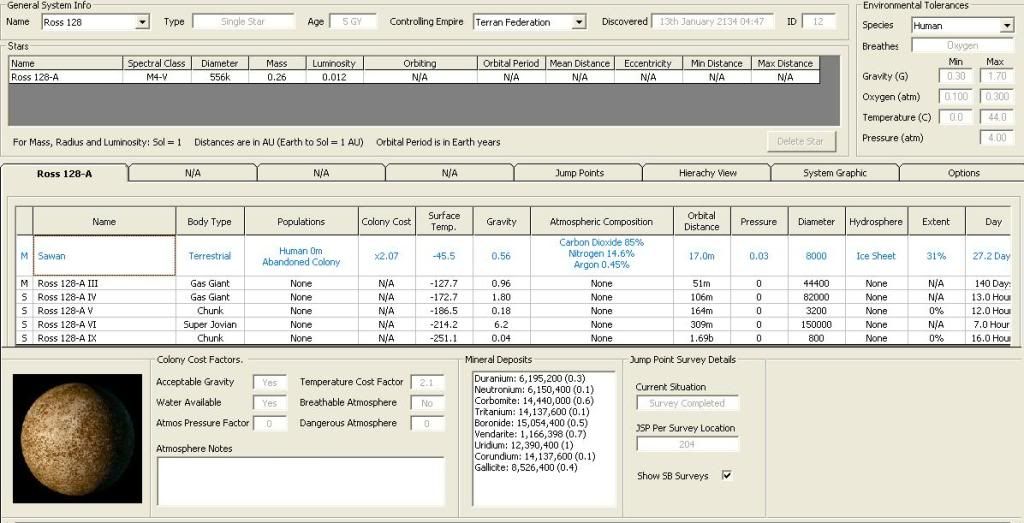Click the Current Situation field showing Survey Completed
This screenshot has height=523, width=1024.
click(x=687, y=404)
